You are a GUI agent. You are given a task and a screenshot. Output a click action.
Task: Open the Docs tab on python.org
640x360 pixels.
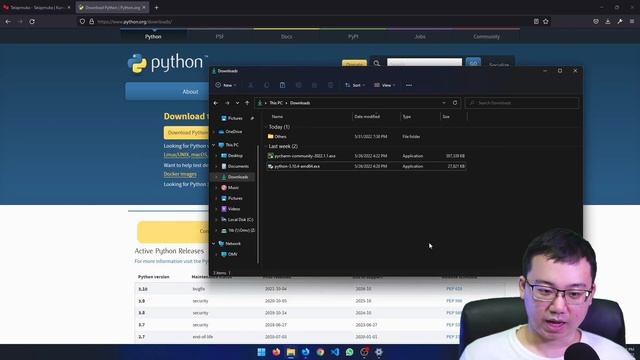point(287,36)
